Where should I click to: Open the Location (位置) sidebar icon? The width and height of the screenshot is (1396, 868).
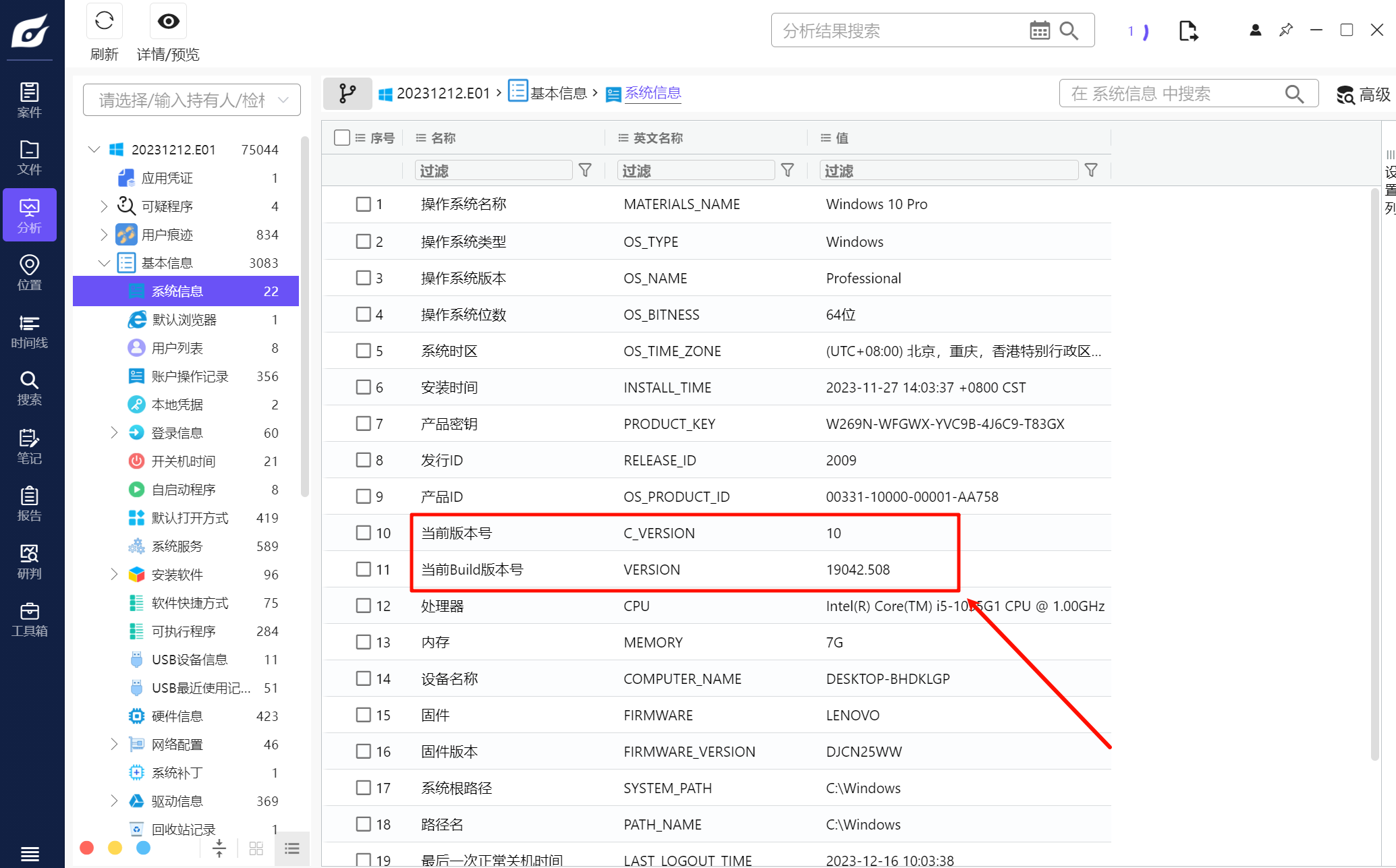click(x=29, y=272)
